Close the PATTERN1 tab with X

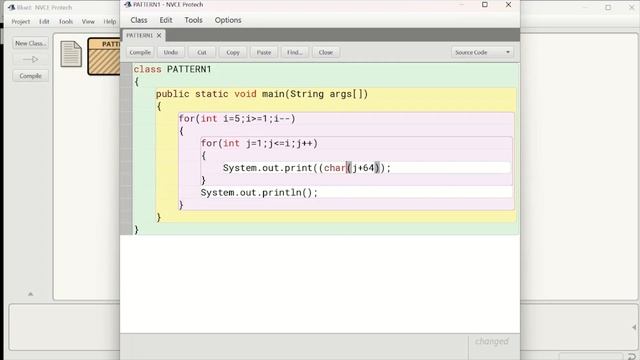[x=159, y=36]
